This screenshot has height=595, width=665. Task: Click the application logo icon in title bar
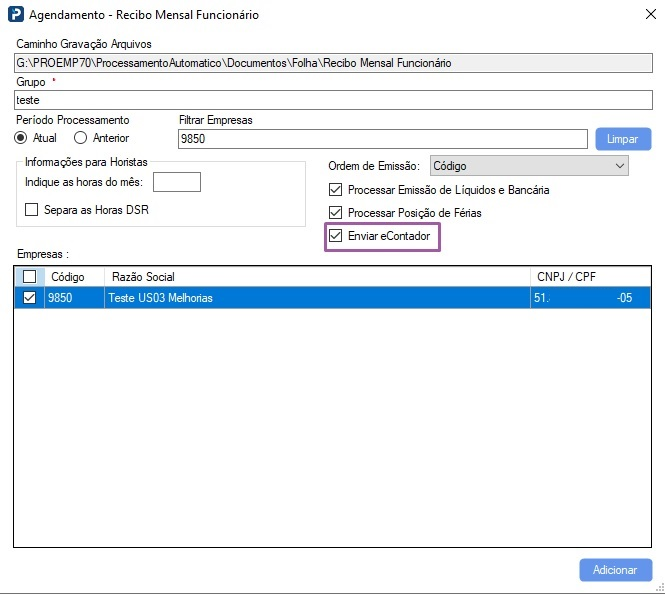(x=15, y=15)
